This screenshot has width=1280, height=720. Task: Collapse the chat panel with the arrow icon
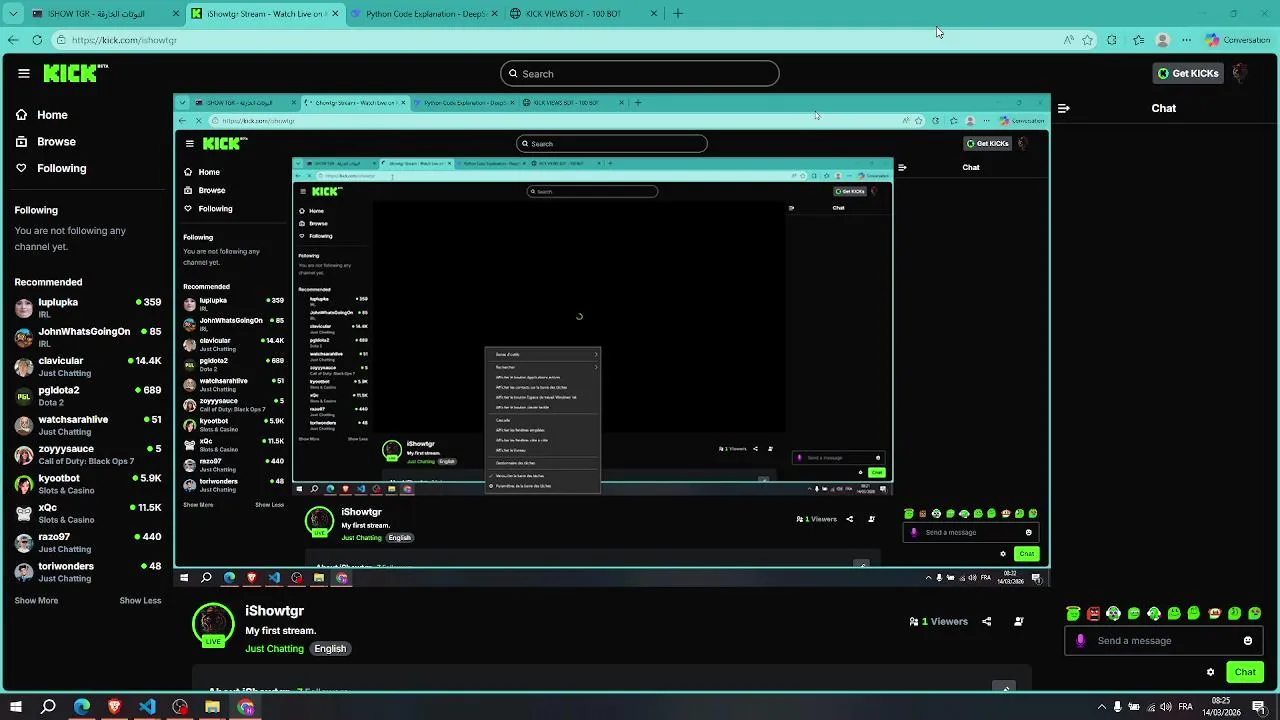(1064, 108)
